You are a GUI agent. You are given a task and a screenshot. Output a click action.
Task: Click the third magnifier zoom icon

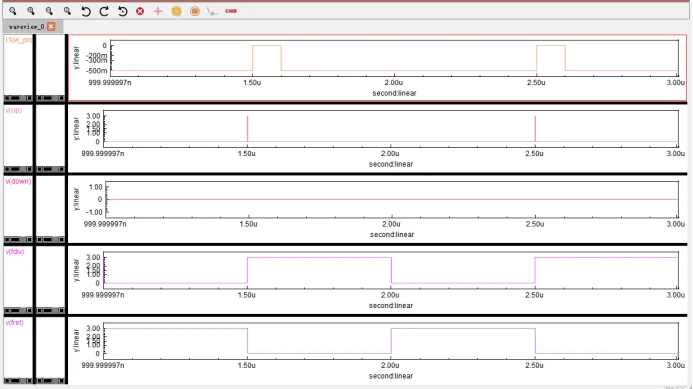click(49, 11)
